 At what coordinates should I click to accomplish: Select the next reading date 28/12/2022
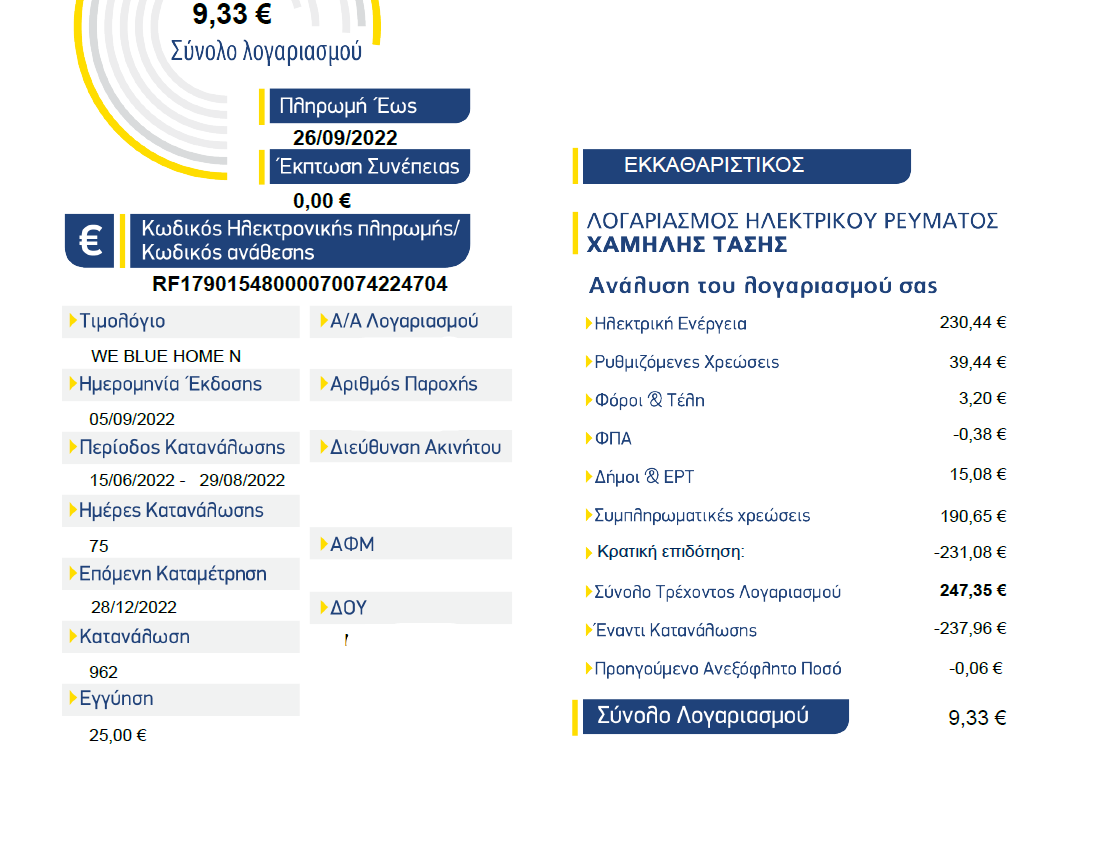134,607
